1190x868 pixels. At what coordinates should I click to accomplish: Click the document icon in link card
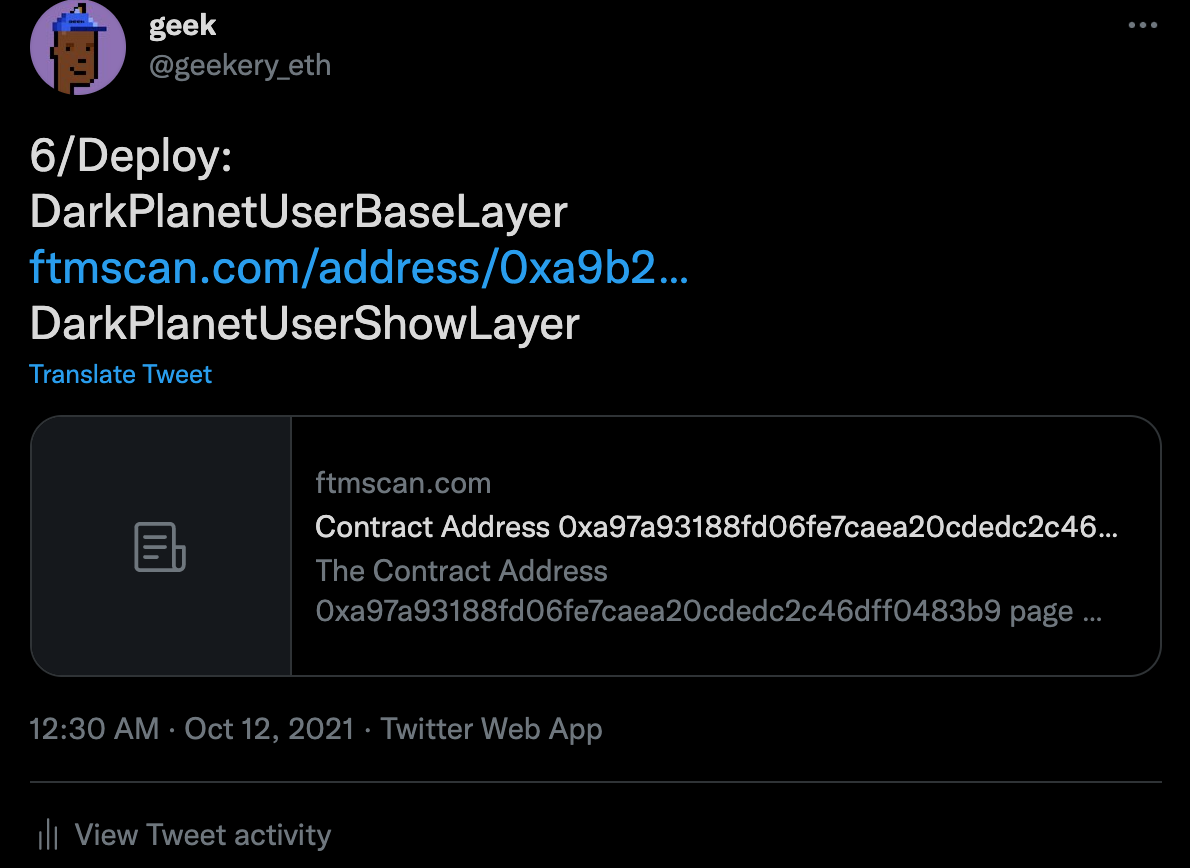click(x=160, y=546)
